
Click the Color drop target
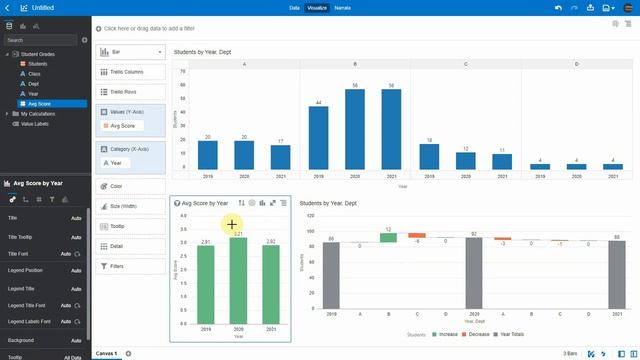(x=131, y=186)
